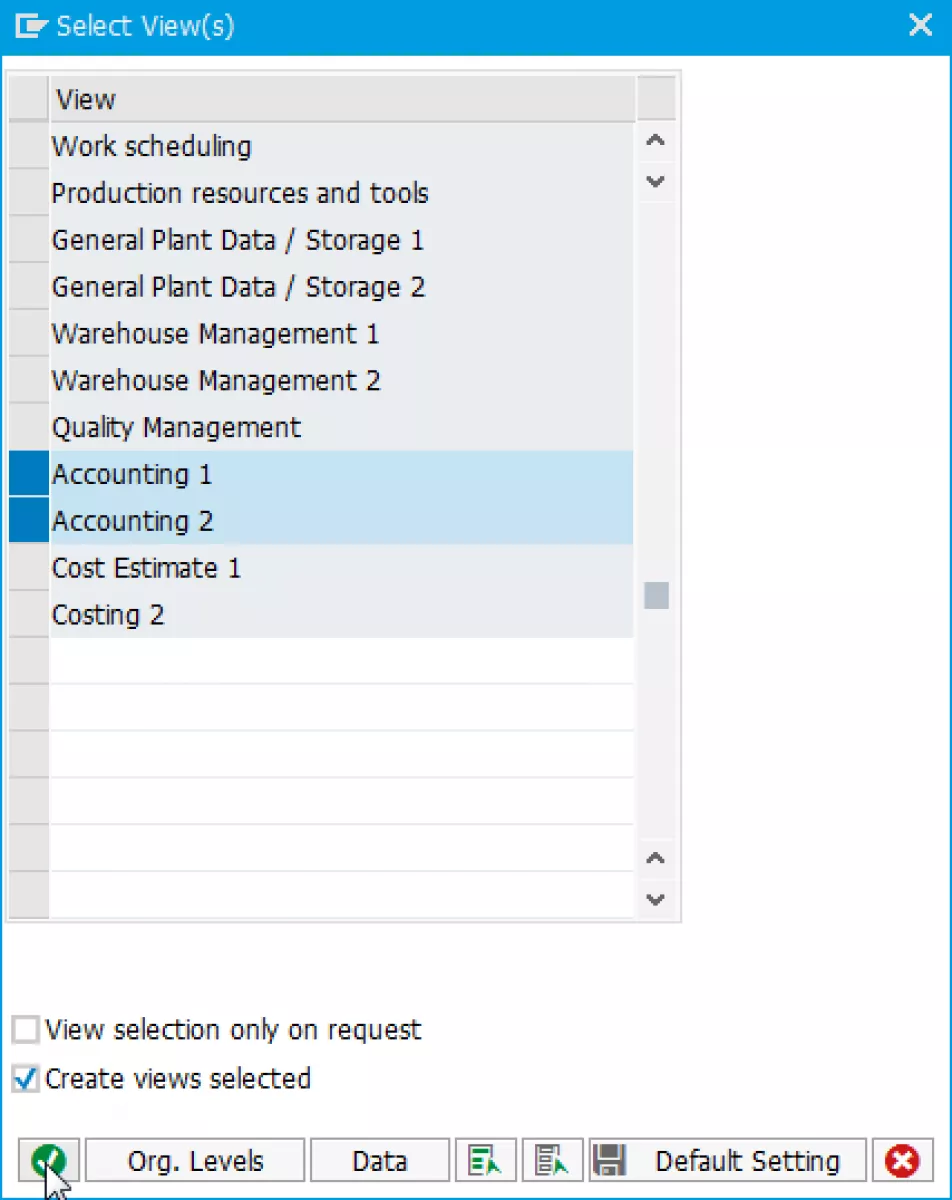Click the lower scroll-up arrow near the bottom
952x1200 pixels.
[x=656, y=858]
